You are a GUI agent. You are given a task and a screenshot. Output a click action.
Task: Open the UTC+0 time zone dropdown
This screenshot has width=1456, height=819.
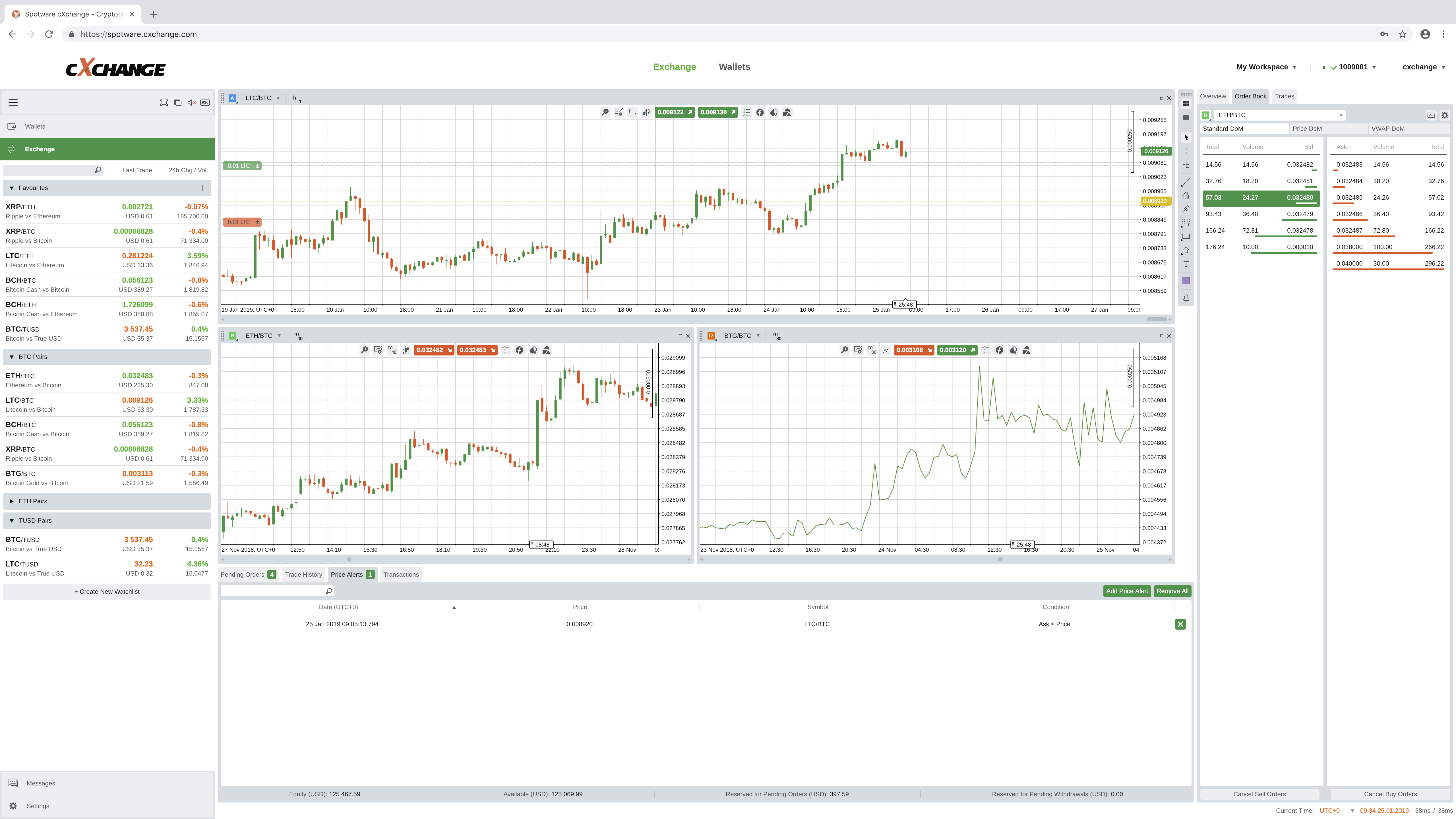(x=1337, y=810)
